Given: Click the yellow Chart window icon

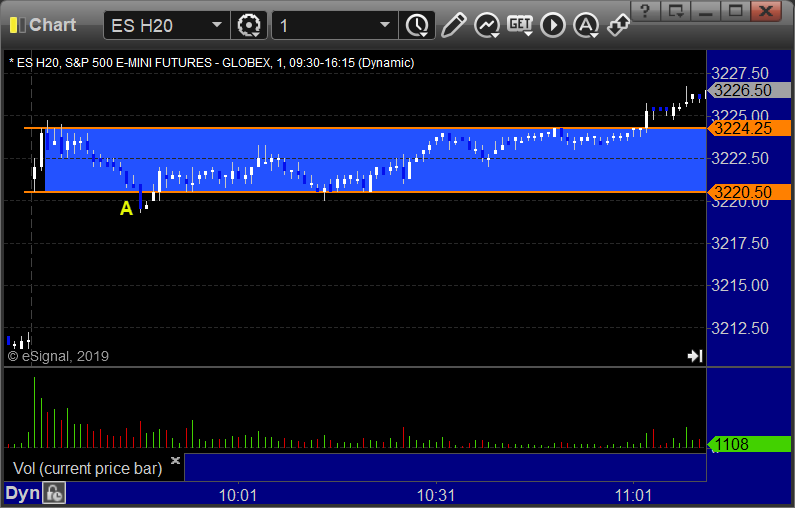Looking at the screenshot, I should 17,25.
